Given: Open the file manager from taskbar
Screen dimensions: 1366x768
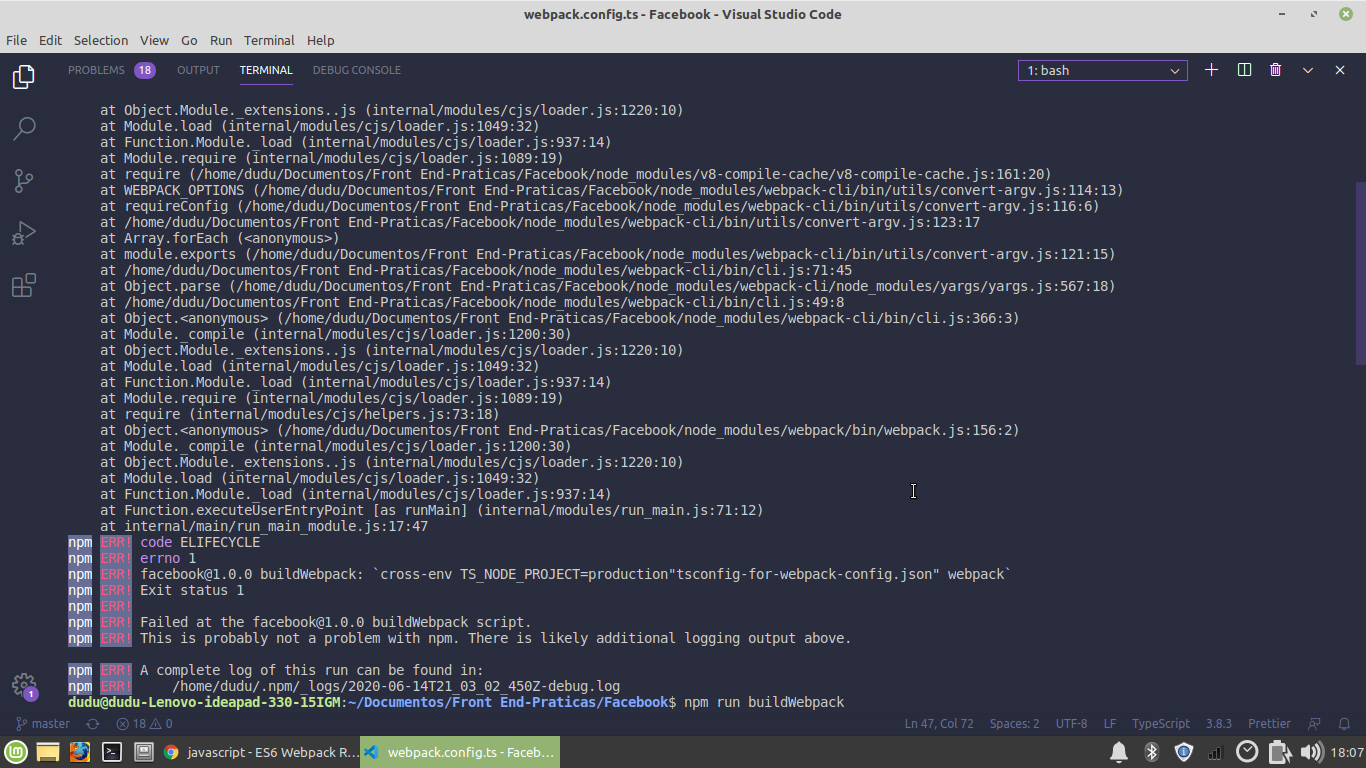Looking at the screenshot, I should pos(48,752).
